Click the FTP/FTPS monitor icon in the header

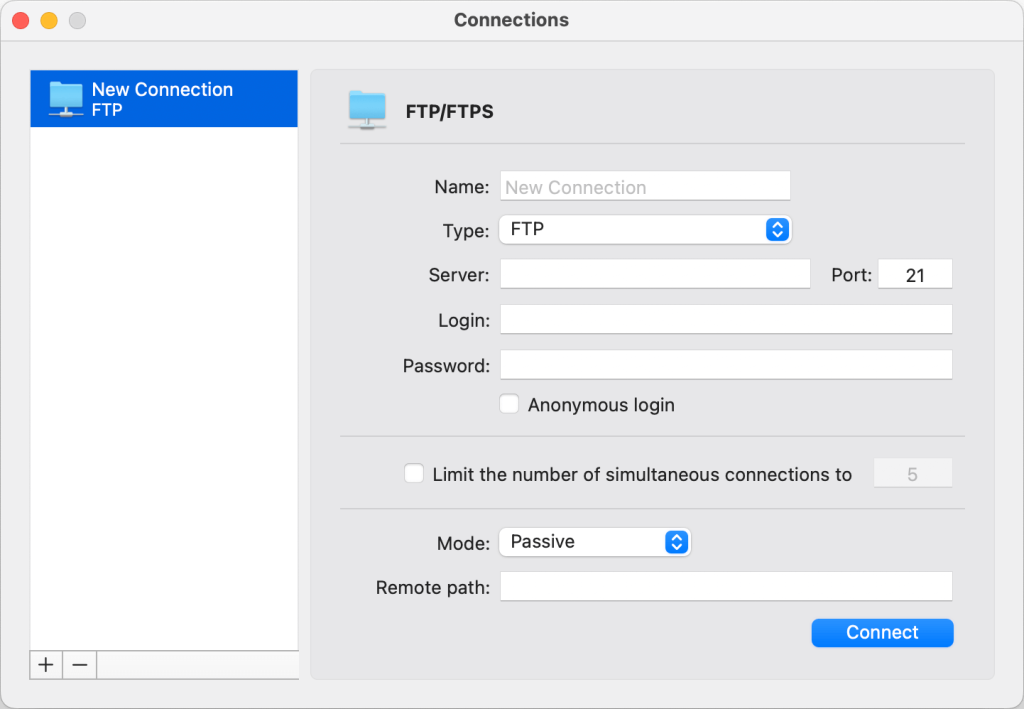368,111
